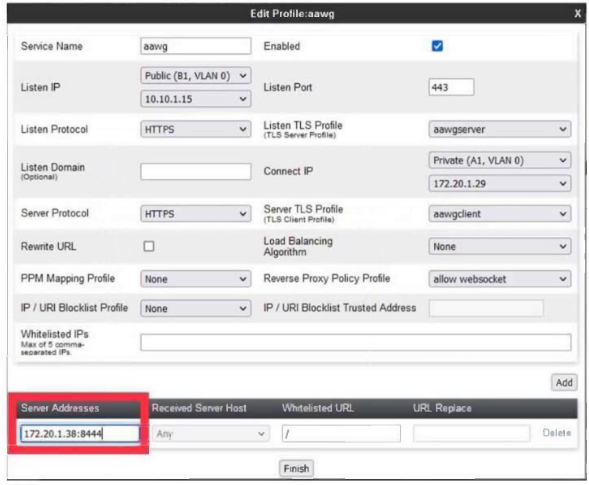Click the Delete link for the server row

point(557,433)
